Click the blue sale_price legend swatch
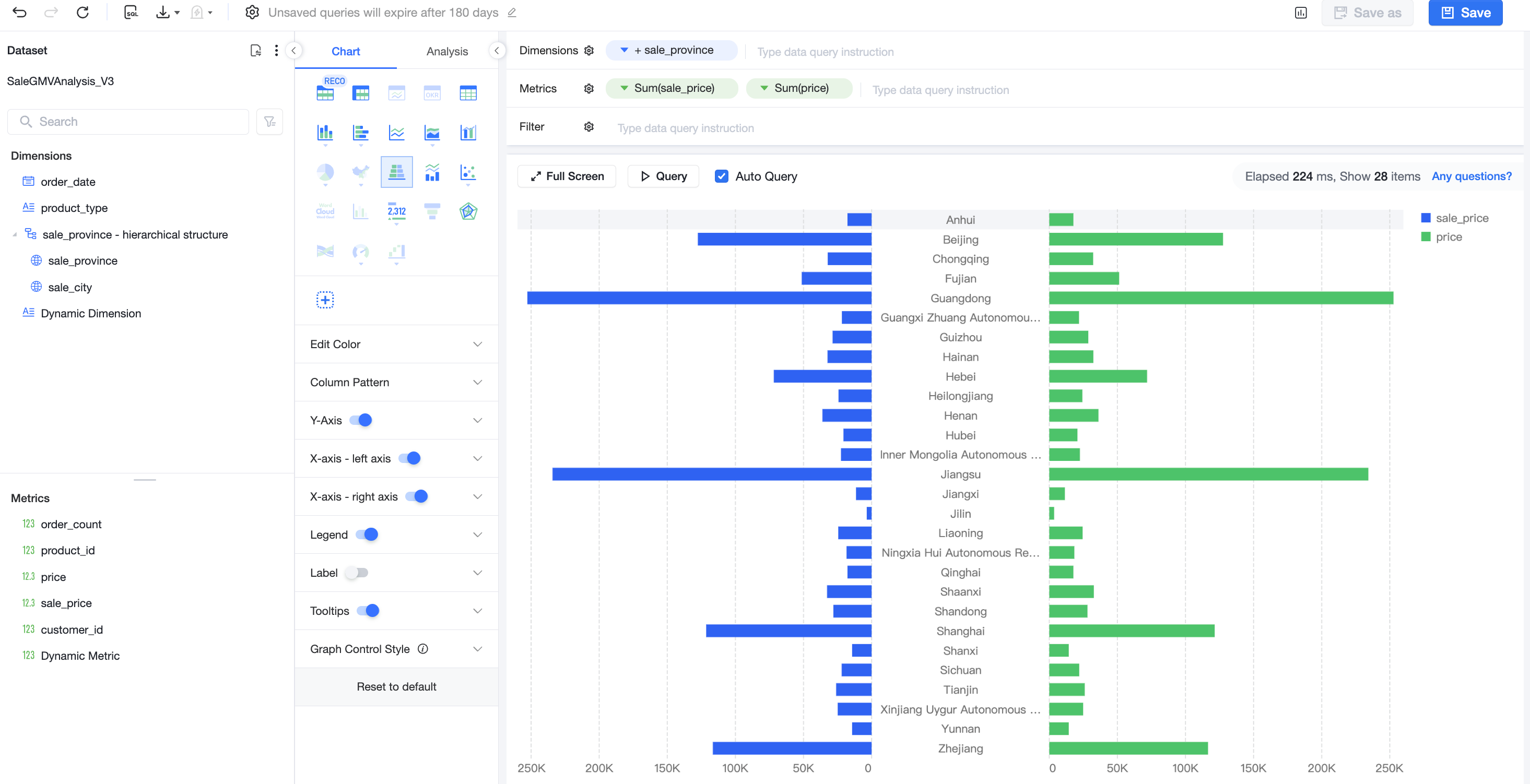This screenshot has height=784, width=1530. [x=1426, y=218]
